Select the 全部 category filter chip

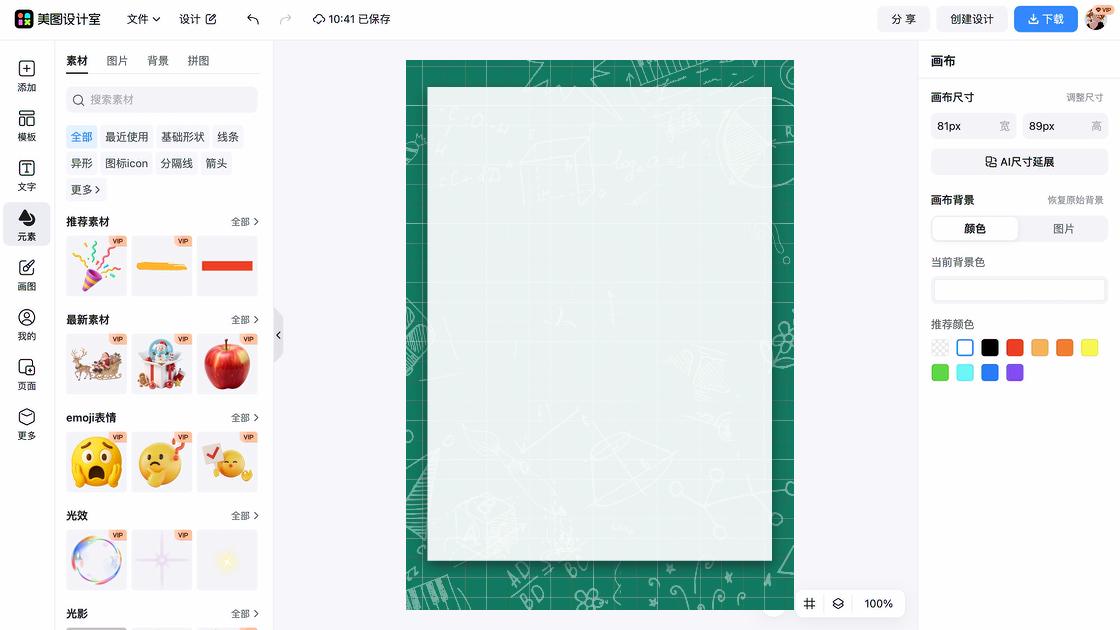(81, 137)
